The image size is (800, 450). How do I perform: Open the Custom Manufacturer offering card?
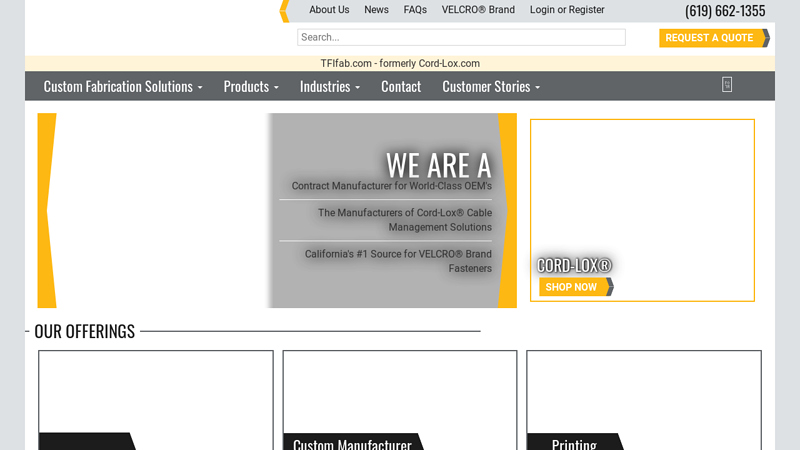point(400,400)
